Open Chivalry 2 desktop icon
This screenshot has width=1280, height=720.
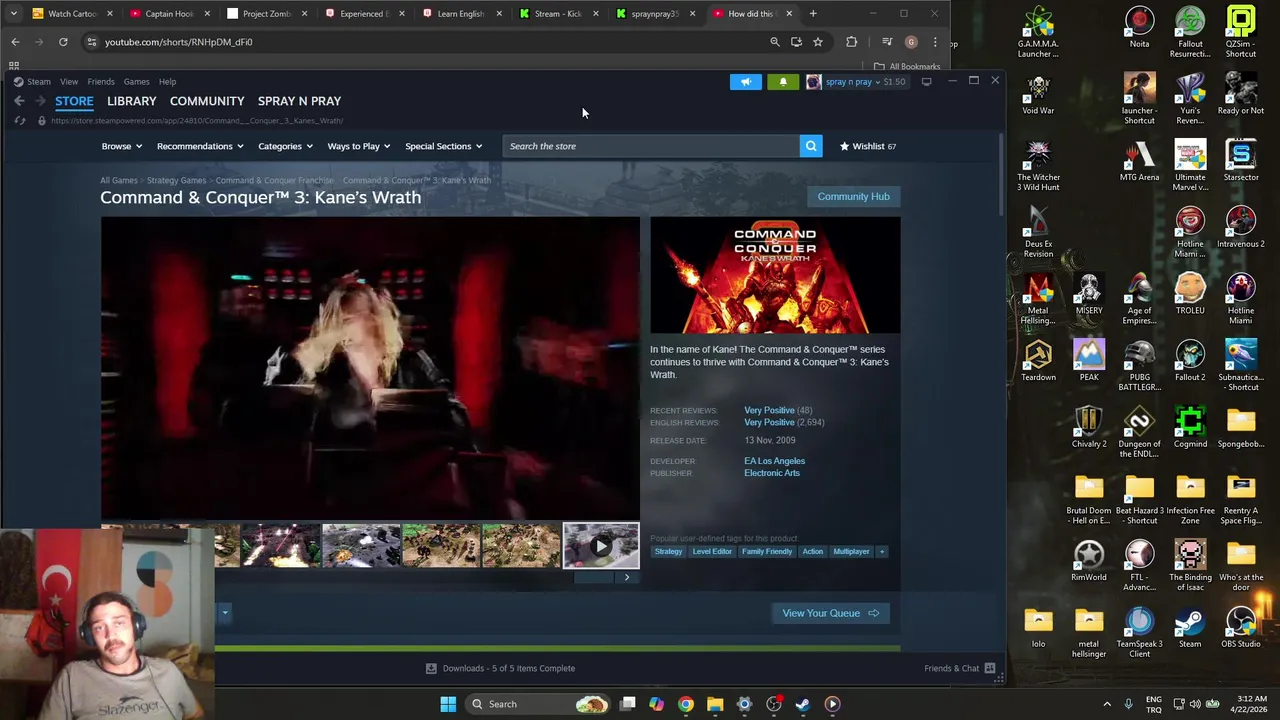coord(1089,428)
